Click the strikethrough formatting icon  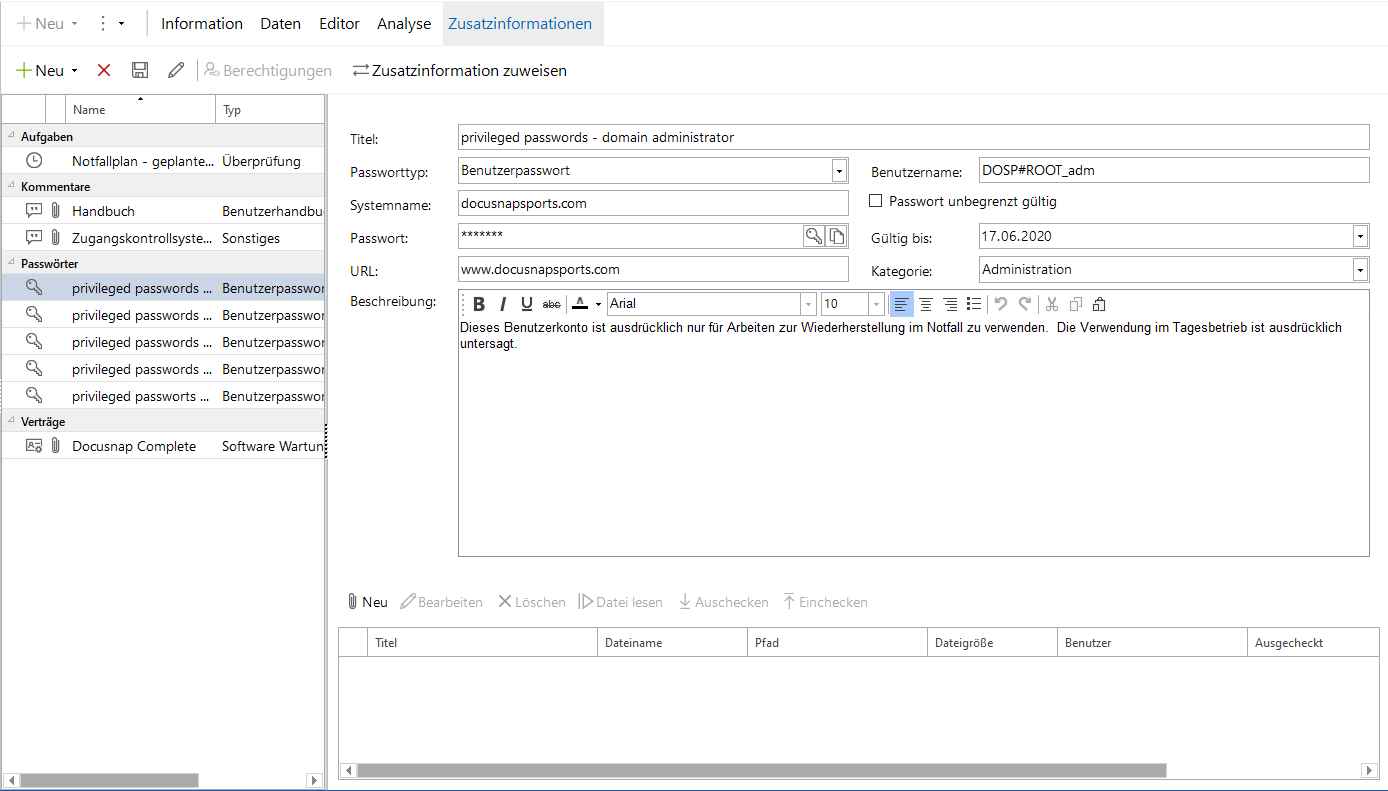[551, 304]
